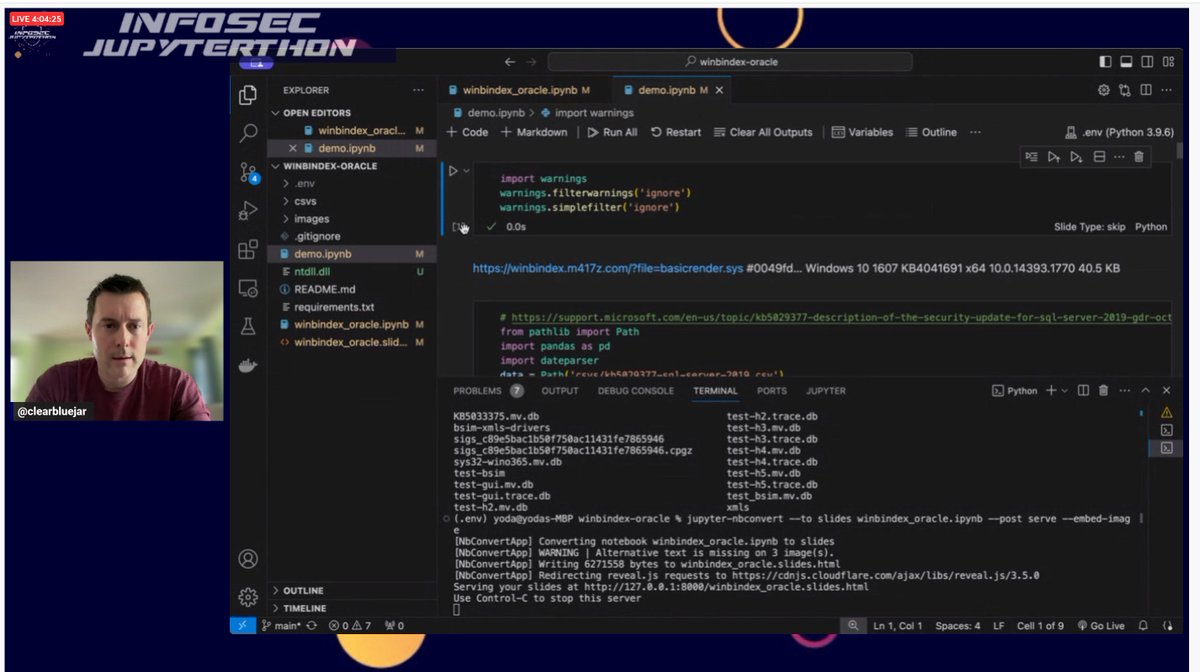
Task: Open the notifications bell in the status bar
Action: (x=1144, y=626)
